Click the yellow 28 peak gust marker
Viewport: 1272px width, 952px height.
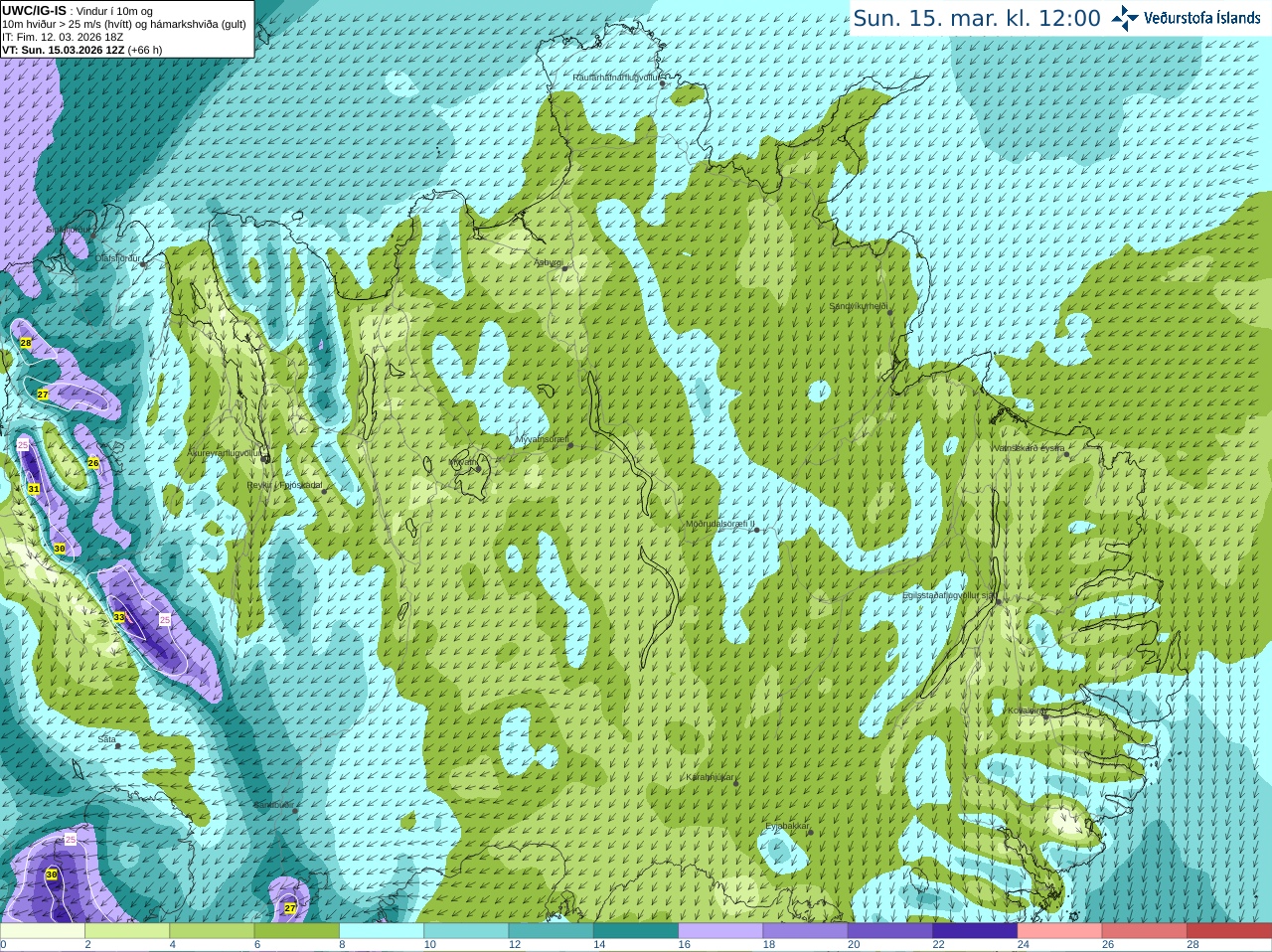point(26,343)
